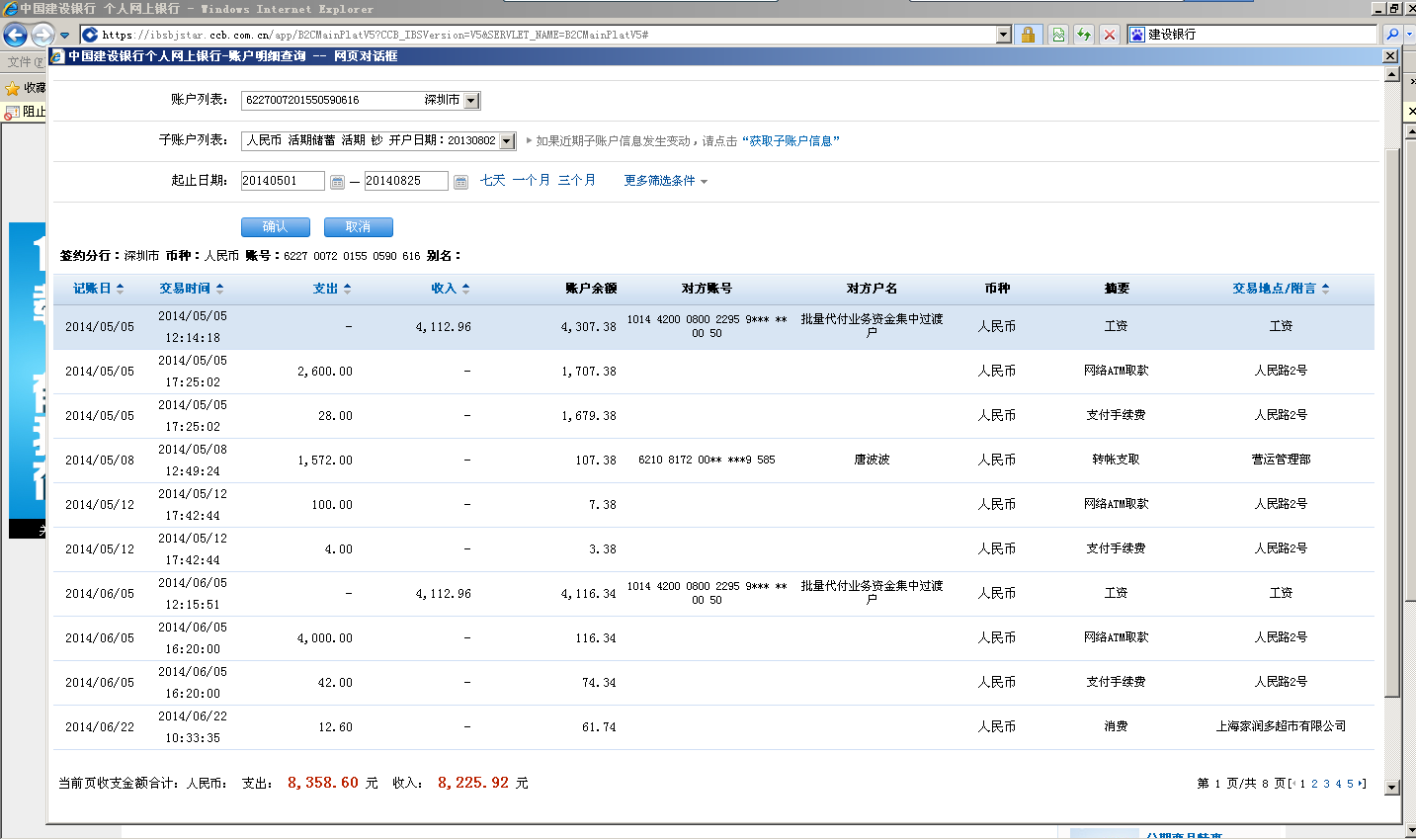Open the 账户列表 account dropdown
Viewport: 1416px width, 840px height.
471,101
